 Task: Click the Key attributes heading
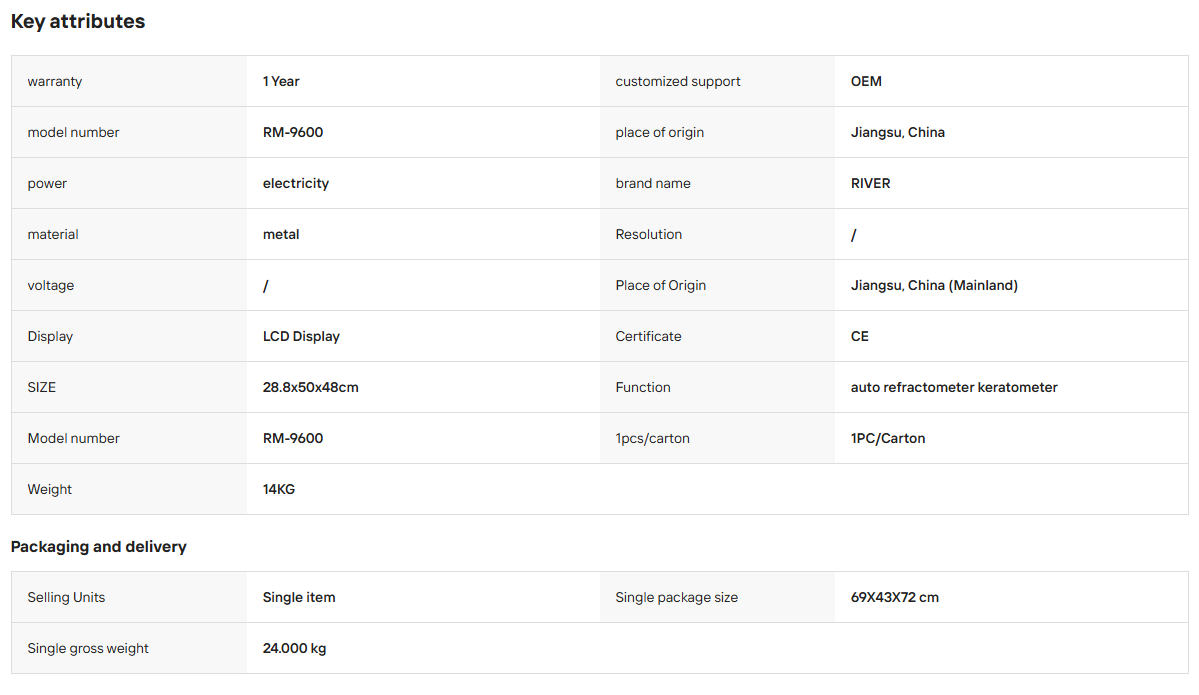click(78, 21)
